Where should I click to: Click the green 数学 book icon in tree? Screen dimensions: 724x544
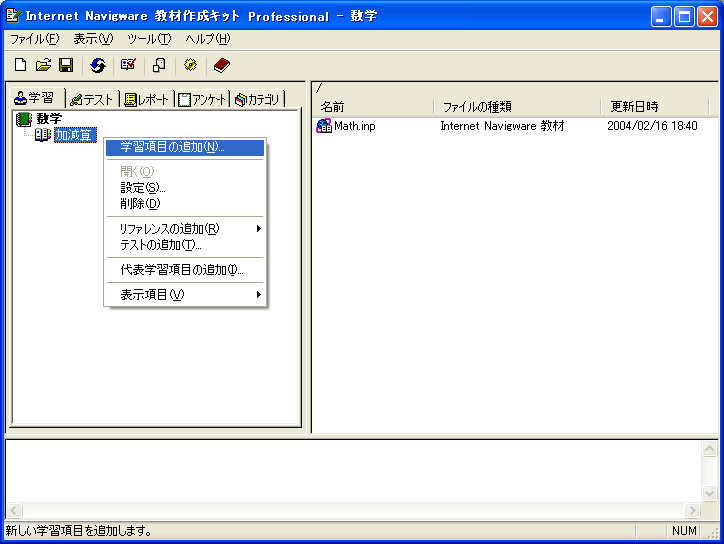point(24,119)
